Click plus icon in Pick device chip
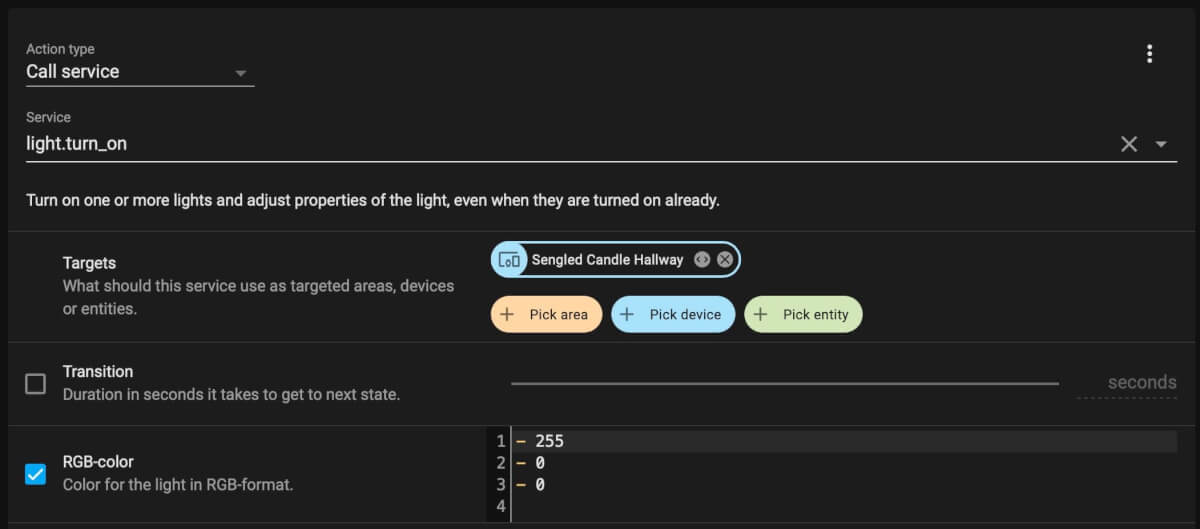Viewport: 1200px width, 529px height. point(627,314)
